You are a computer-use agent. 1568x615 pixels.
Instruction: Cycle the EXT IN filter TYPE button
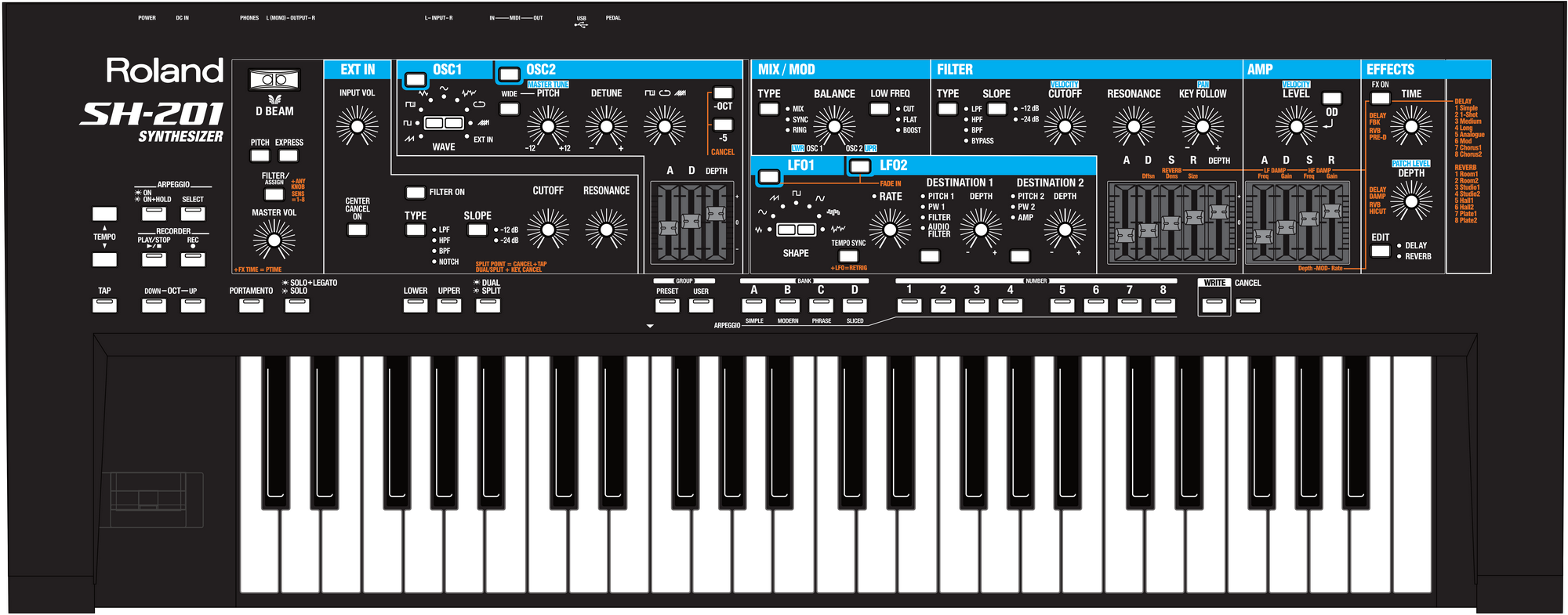coord(416,230)
